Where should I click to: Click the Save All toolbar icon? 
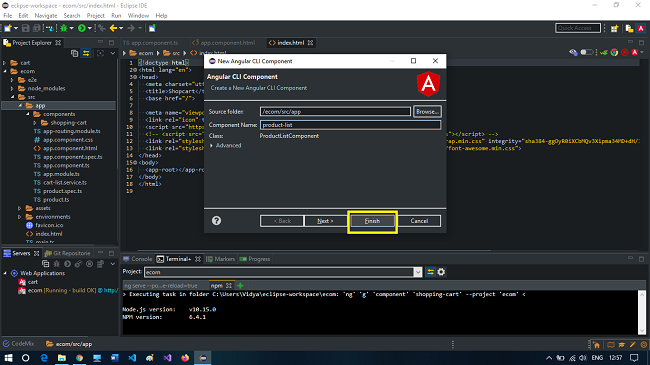coord(36,28)
